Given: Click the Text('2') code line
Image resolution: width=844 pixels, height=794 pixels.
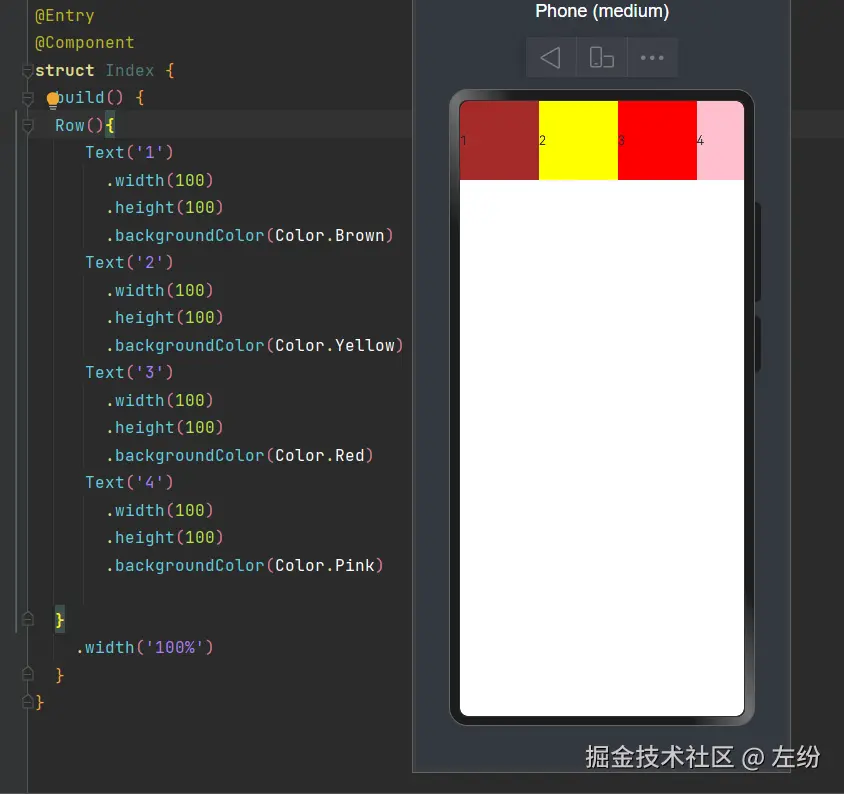Looking at the screenshot, I should (129, 262).
